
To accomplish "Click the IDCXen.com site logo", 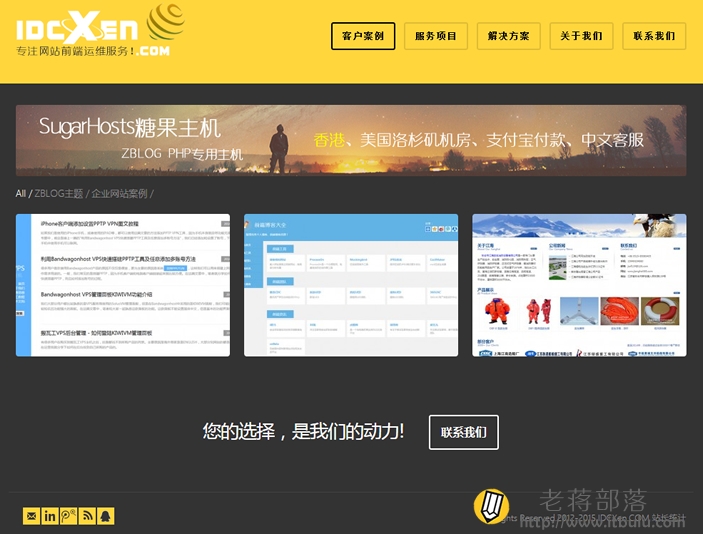I will point(100,30).
